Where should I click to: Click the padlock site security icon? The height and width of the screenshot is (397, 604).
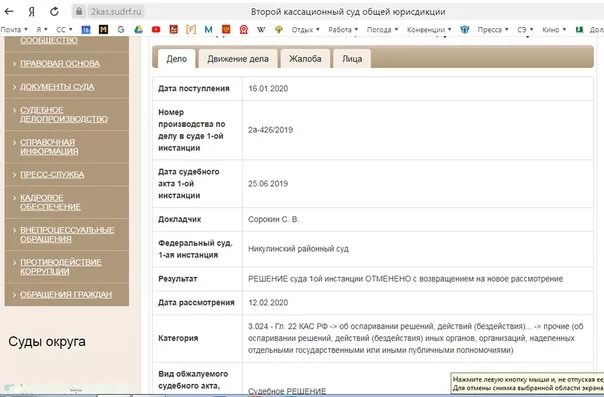click(79, 12)
